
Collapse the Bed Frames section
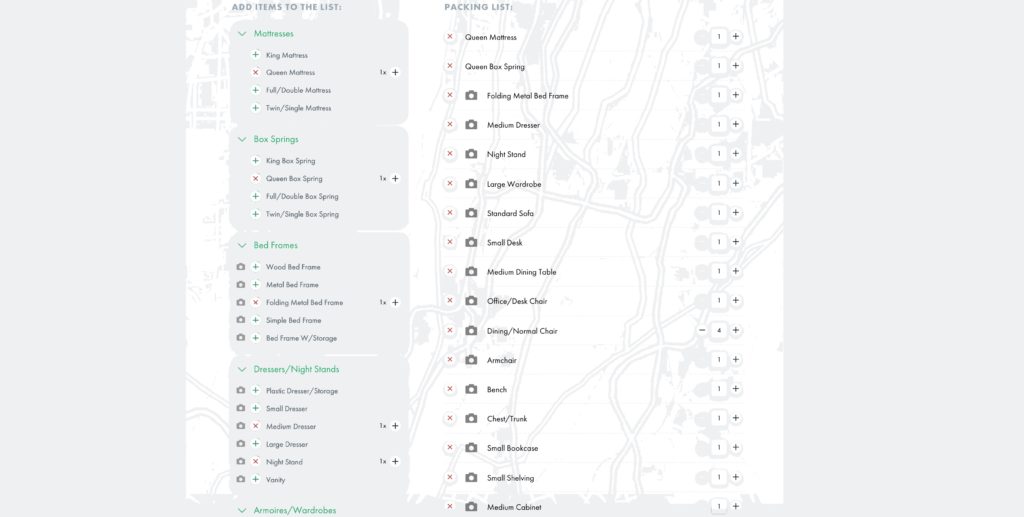tap(242, 245)
